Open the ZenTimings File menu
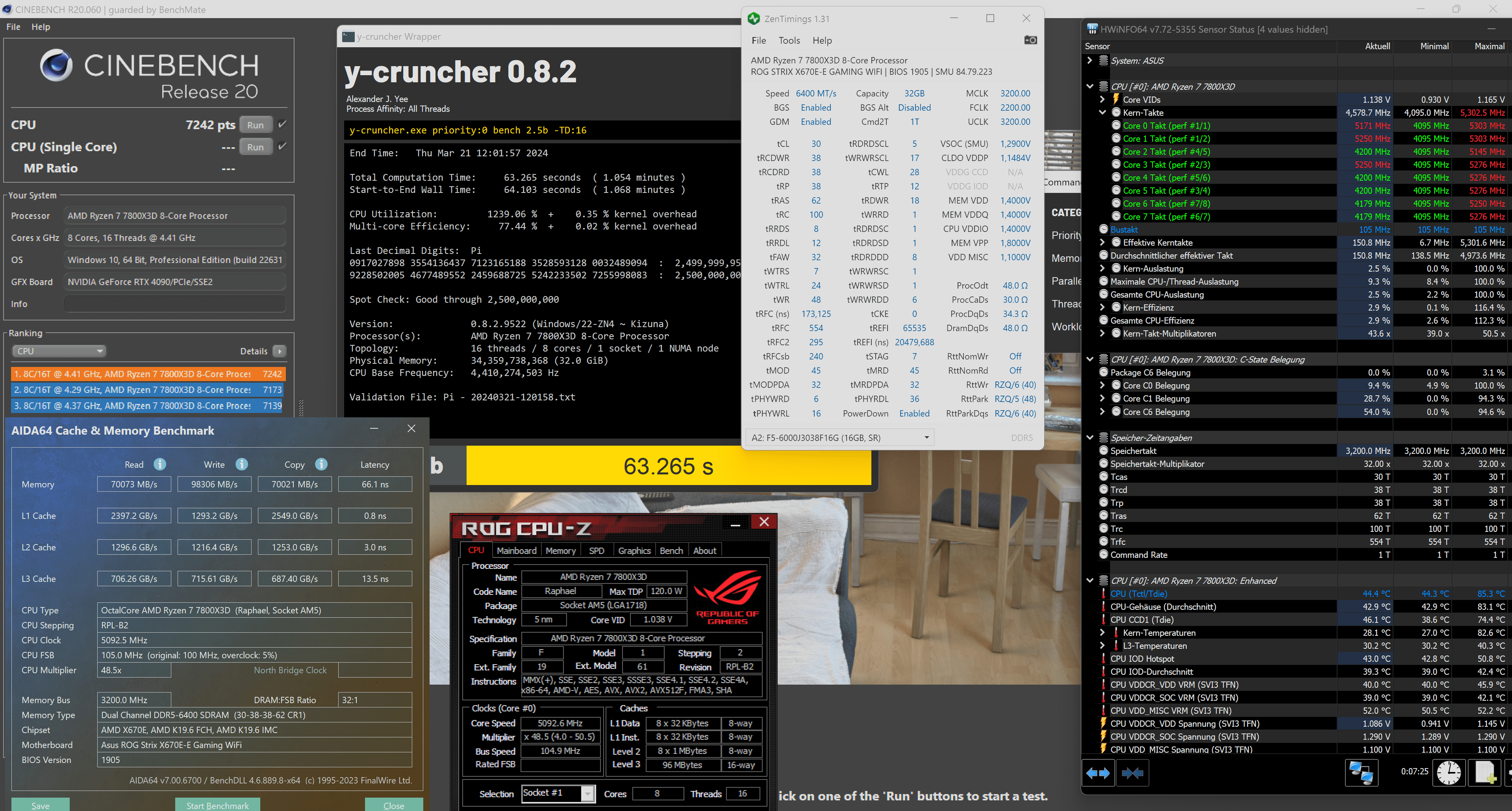Screen dimensions: 1512x811 [758, 41]
